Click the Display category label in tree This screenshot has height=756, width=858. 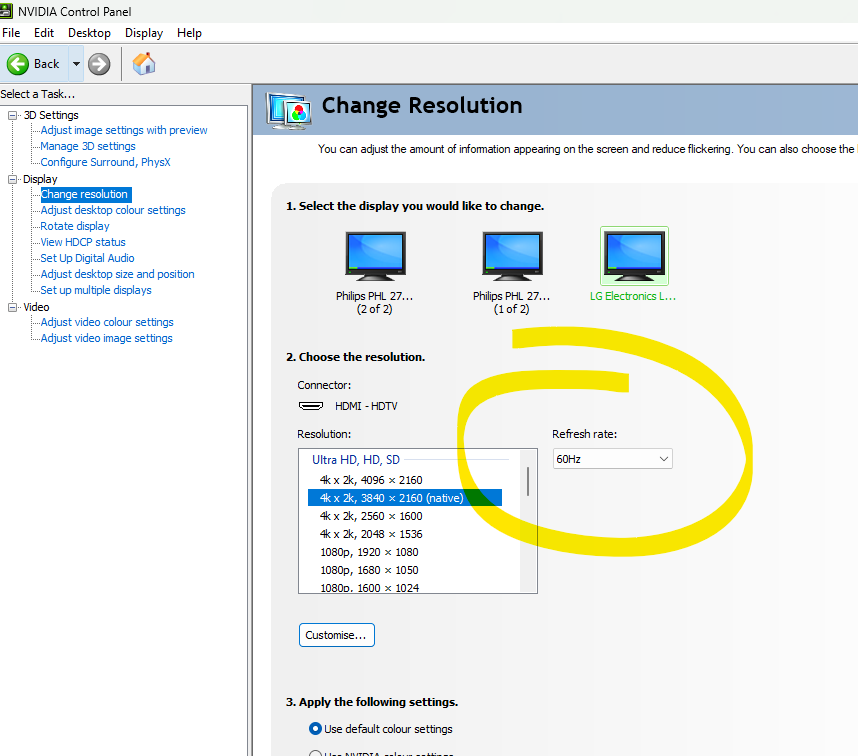tap(40, 179)
